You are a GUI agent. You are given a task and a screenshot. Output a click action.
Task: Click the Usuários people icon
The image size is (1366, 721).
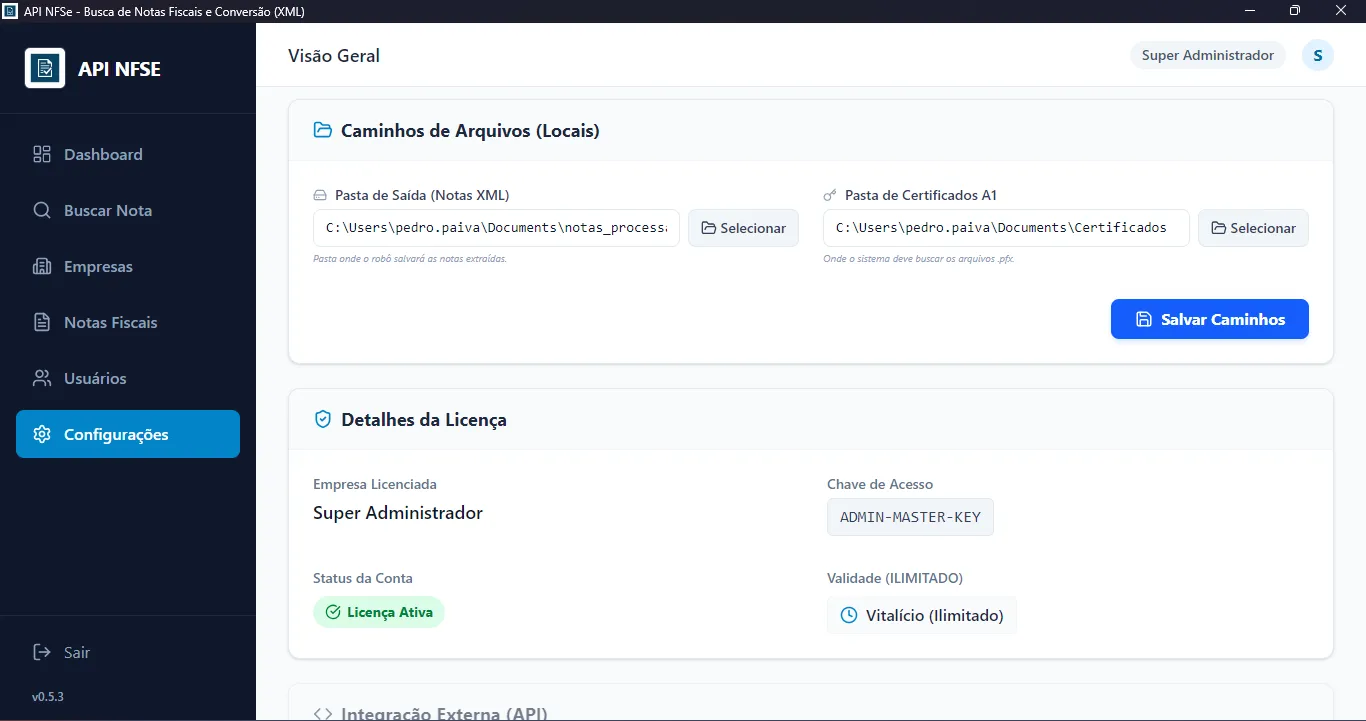click(x=42, y=378)
